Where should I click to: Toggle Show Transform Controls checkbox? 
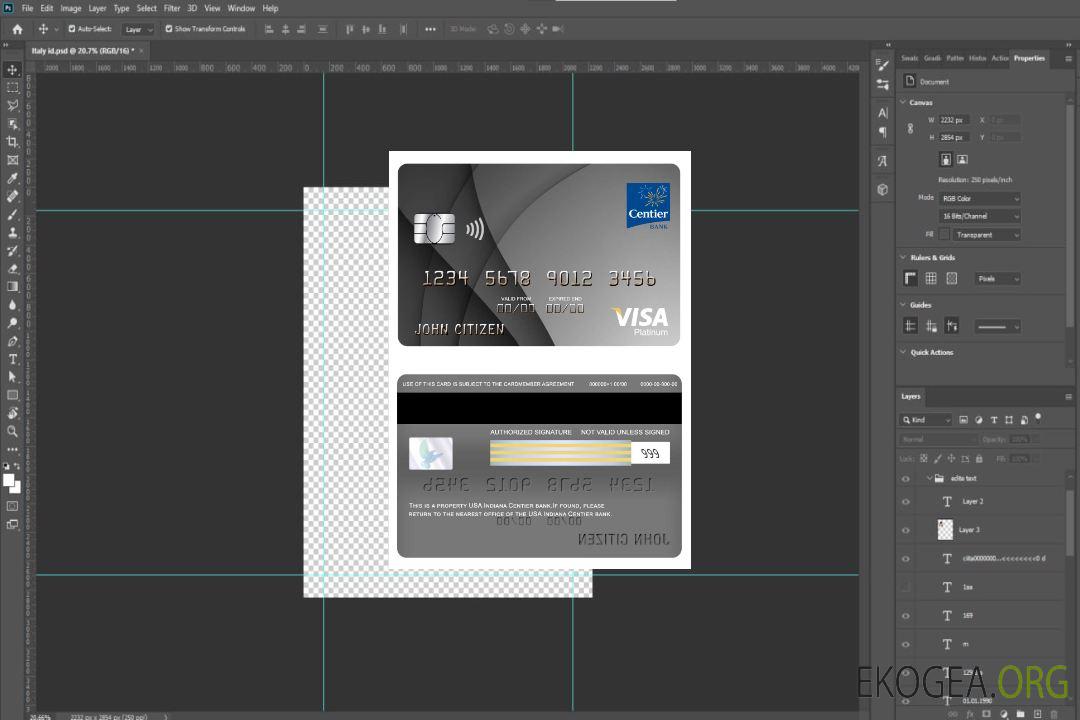(x=169, y=29)
